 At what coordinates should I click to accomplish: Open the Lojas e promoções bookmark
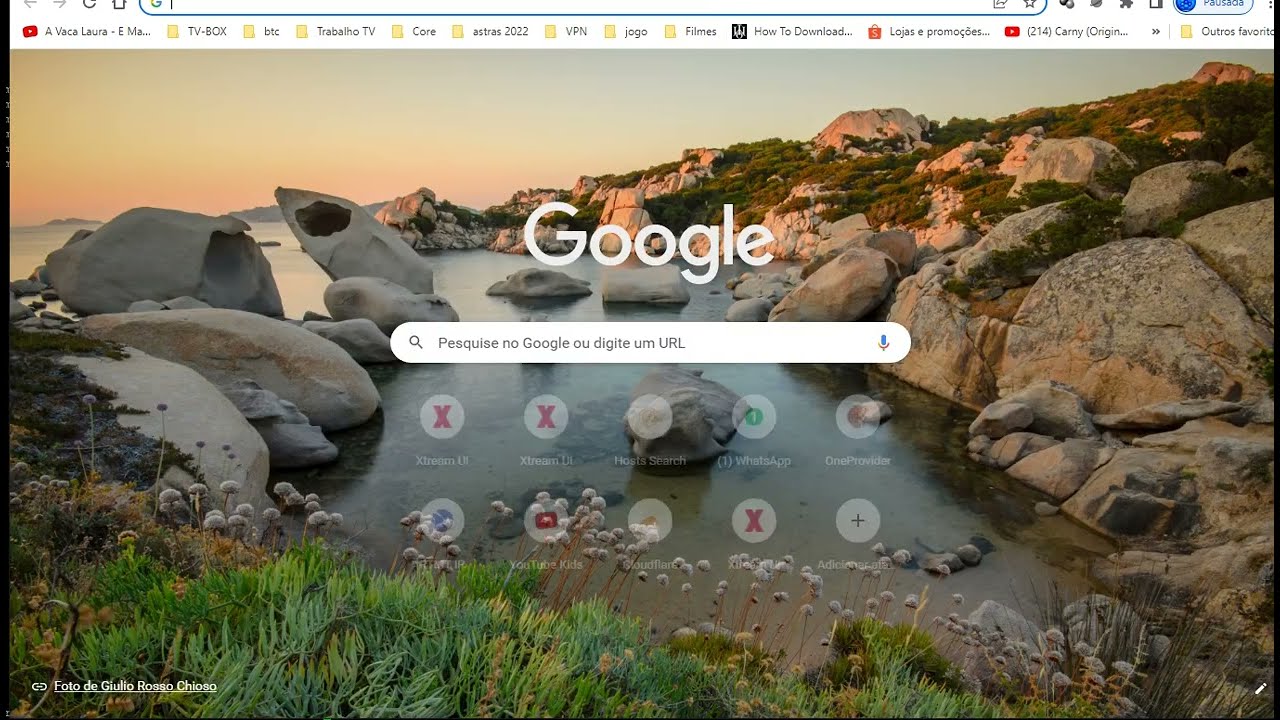pyautogui.click(x=929, y=31)
